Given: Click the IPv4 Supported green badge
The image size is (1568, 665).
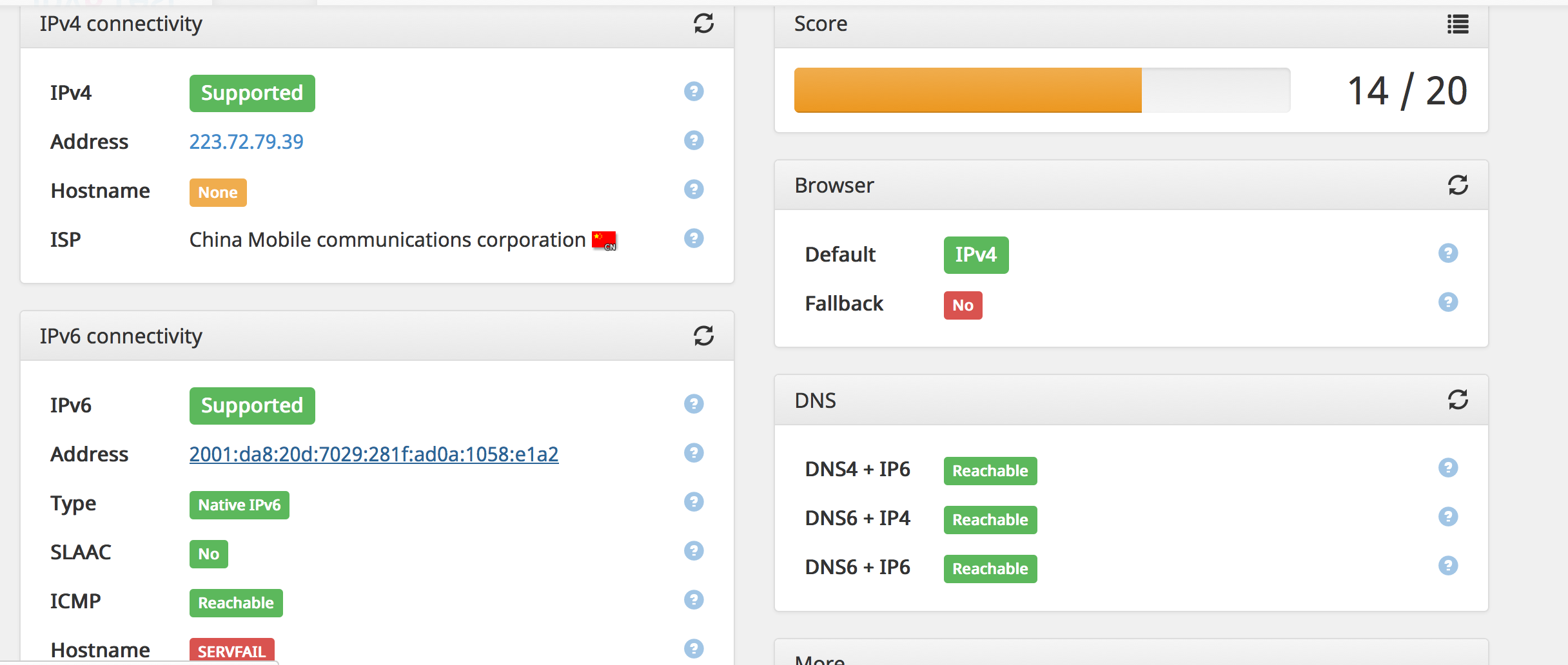Looking at the screenshot, I should [x=252, y=93].
